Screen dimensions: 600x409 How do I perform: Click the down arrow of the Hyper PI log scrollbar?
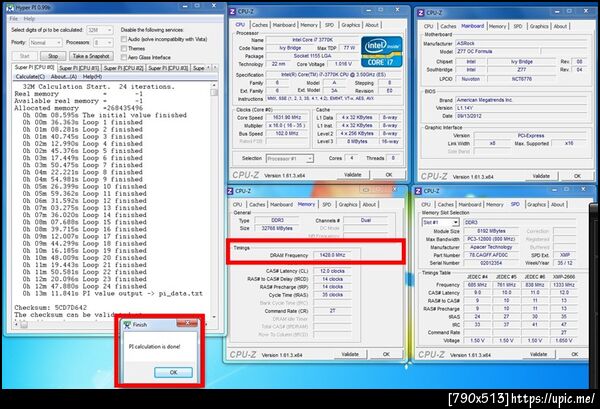pyautogui.click(x=214, y=317)
